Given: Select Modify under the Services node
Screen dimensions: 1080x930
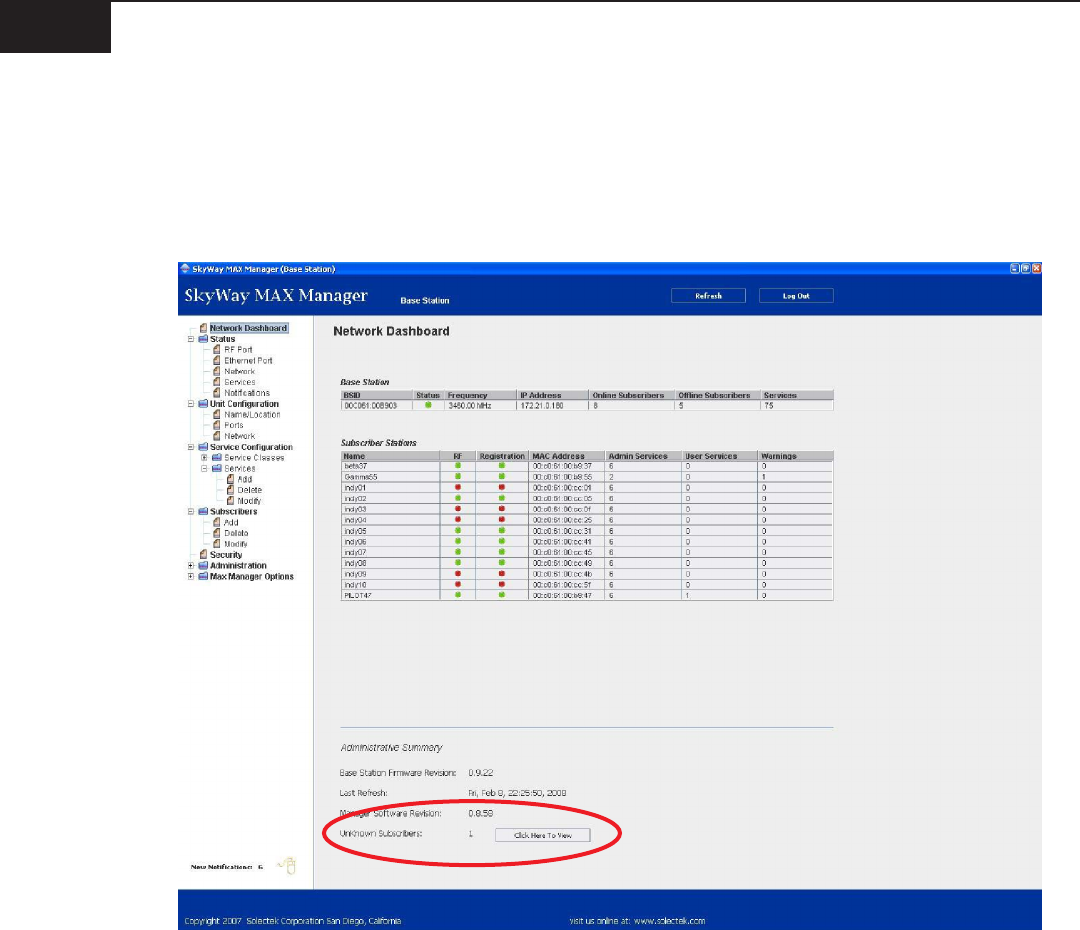Looking at the screenshot, I should click(x=249, y=501).
